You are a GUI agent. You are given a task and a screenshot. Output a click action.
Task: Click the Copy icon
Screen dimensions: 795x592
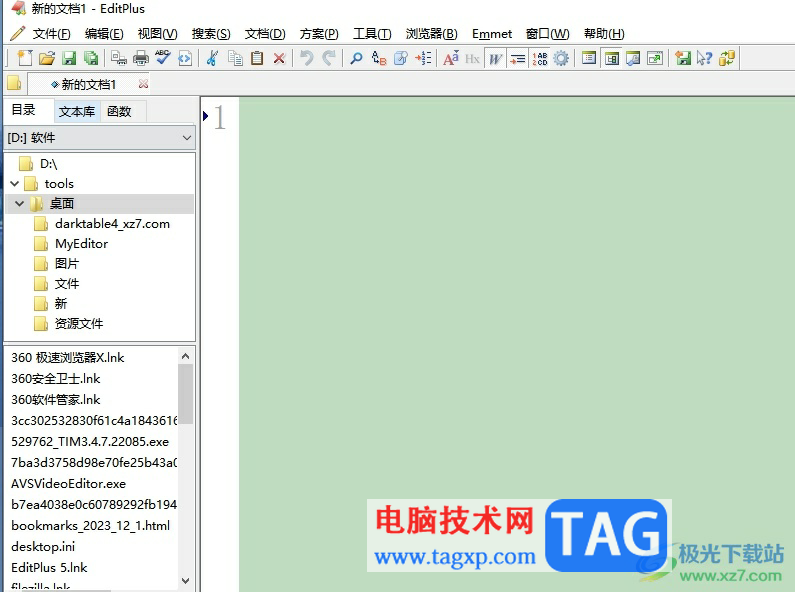235,58
